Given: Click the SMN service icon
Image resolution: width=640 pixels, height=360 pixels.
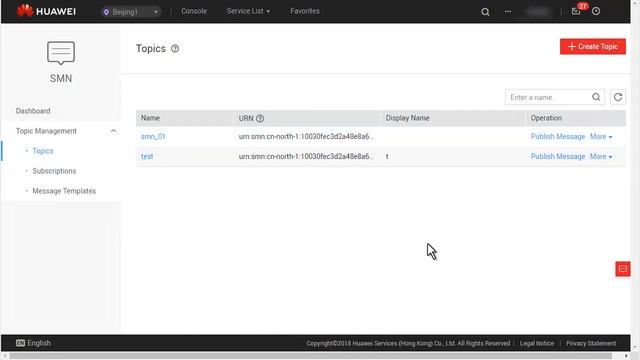Looking at the screenshot, I should pos(61,53).
